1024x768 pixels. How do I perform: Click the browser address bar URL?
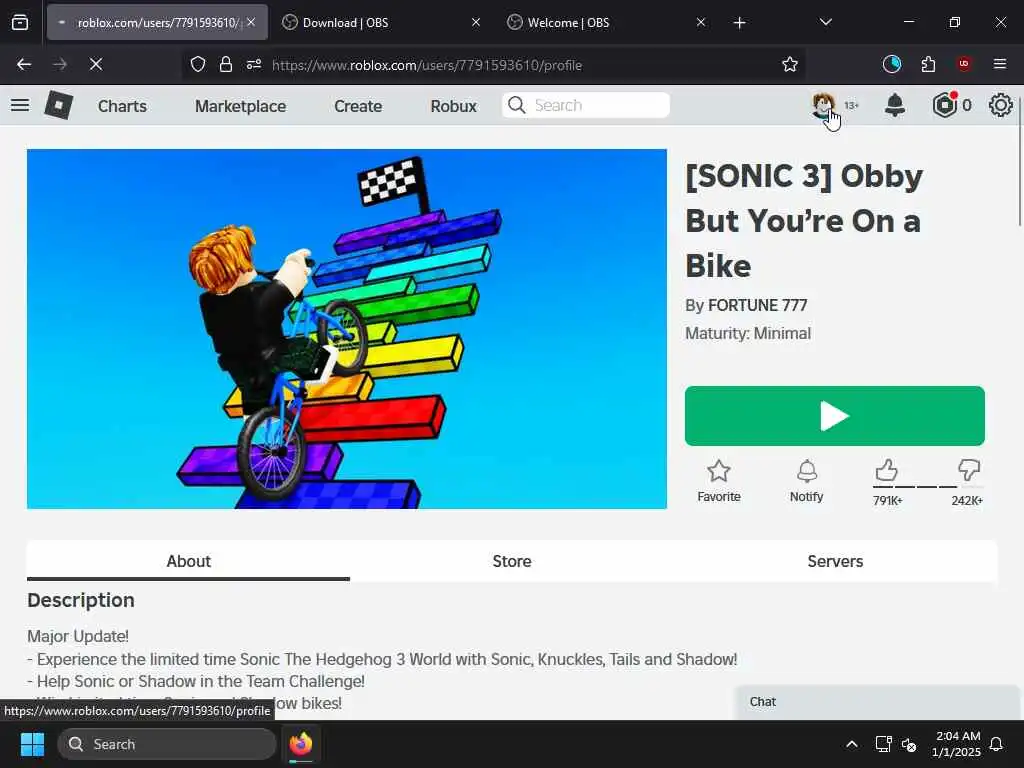pyautogui.click(x=426, y=65)
